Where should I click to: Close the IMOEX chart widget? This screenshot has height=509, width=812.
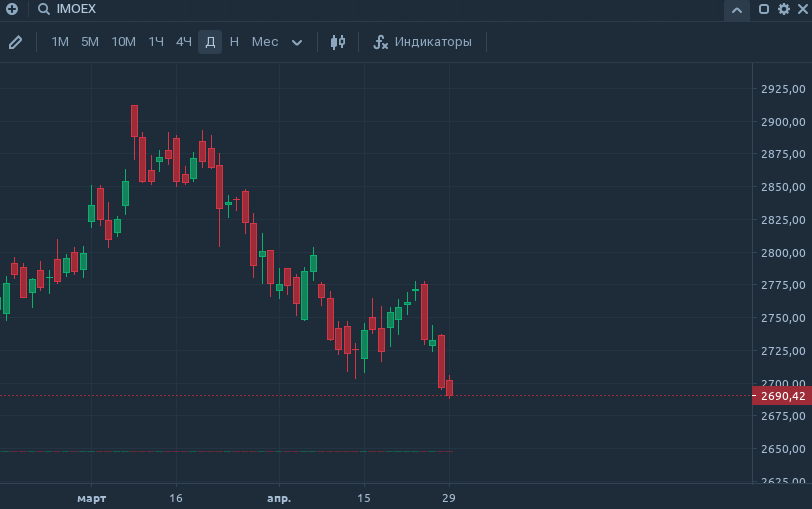click(801, 9)
